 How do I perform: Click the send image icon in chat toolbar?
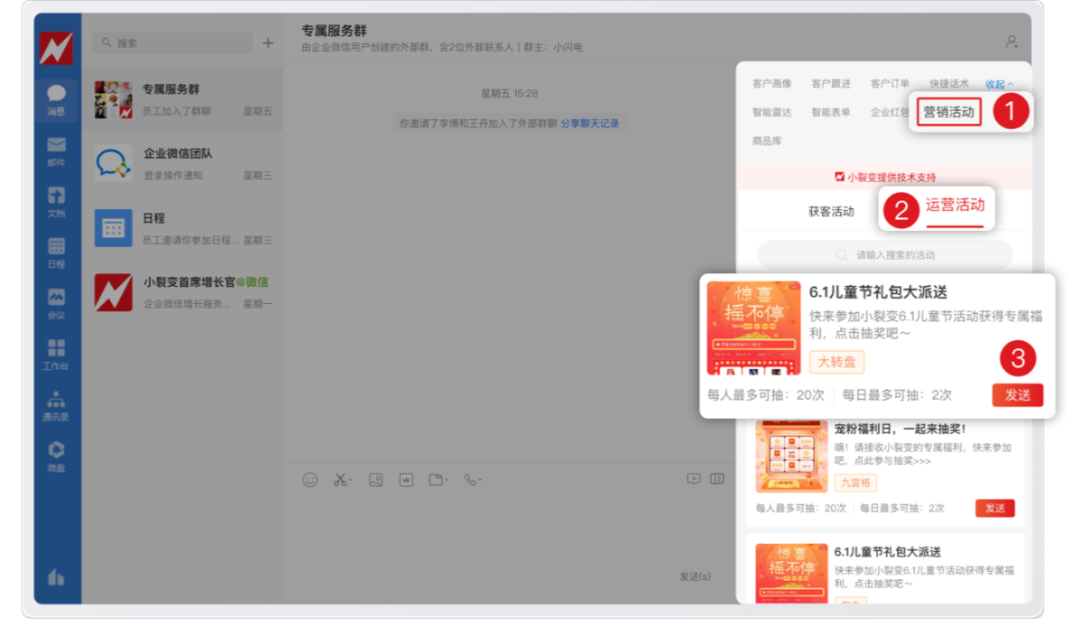pos(375,479)
